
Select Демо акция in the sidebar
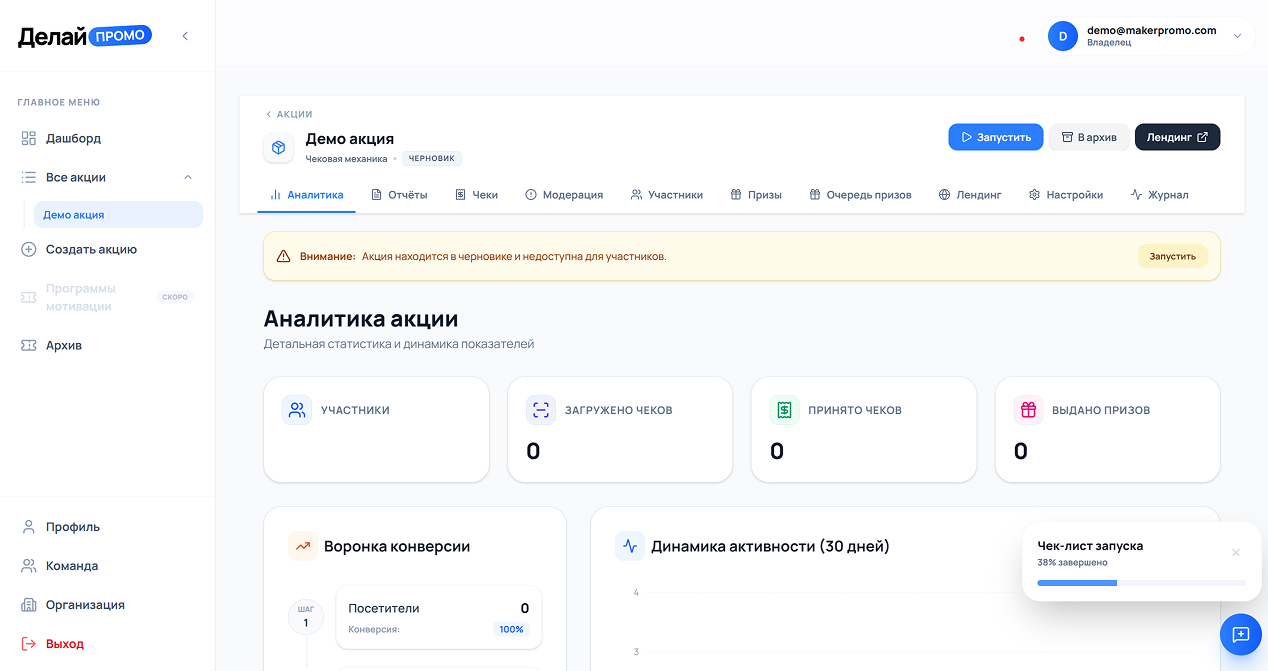pyautogui.click(x=118, y=214)
